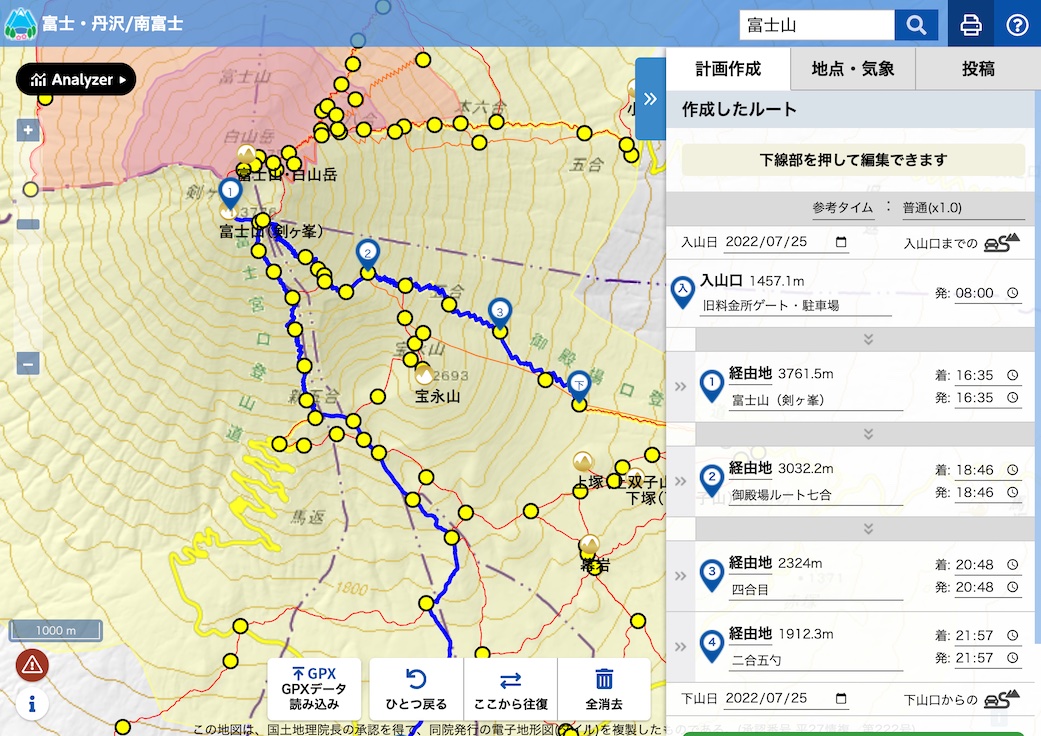1041x736 pixels.
Task: Switch to 地点・気象 tab
Action: click(x=853, y=68)
